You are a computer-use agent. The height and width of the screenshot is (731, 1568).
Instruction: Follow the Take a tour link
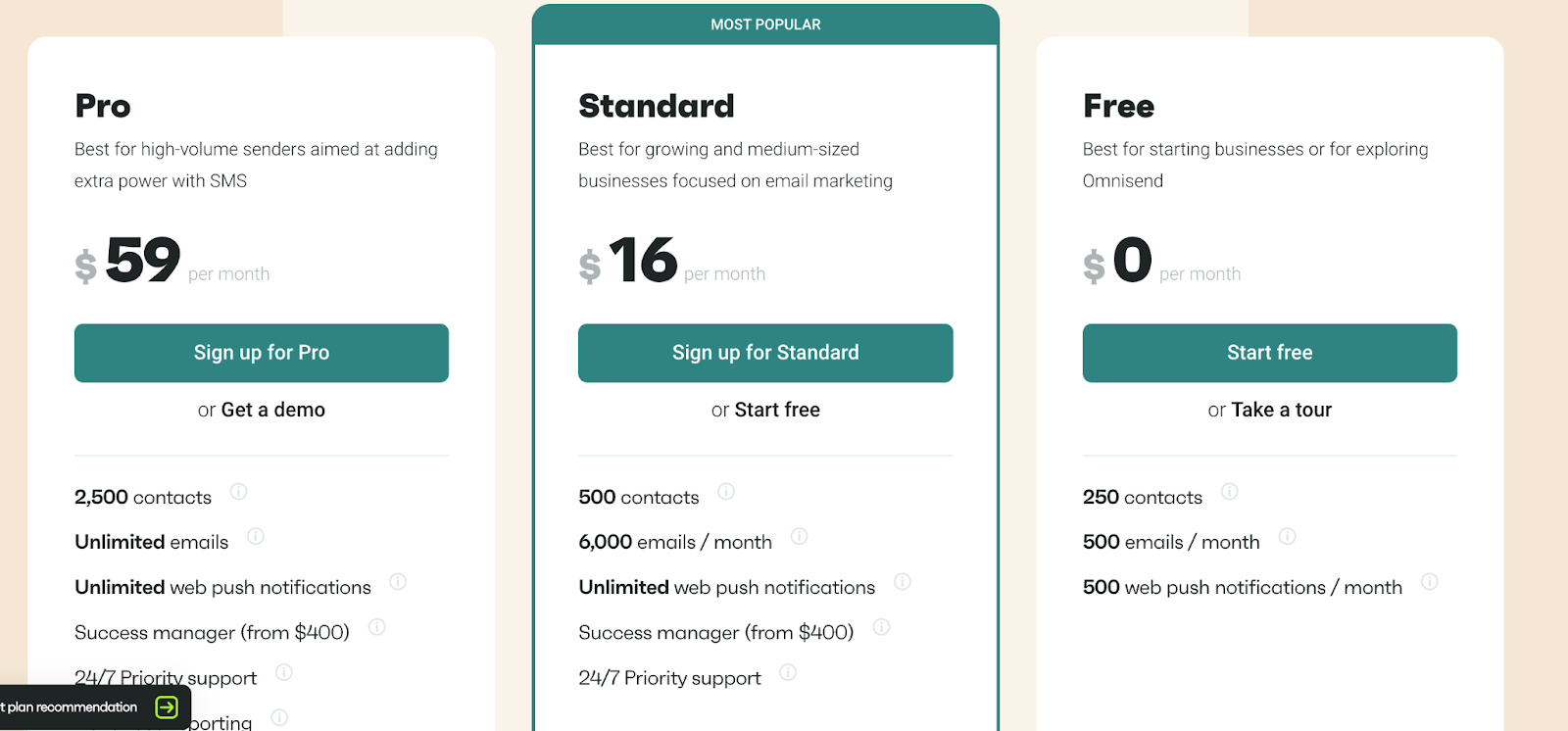point(1281,410)
